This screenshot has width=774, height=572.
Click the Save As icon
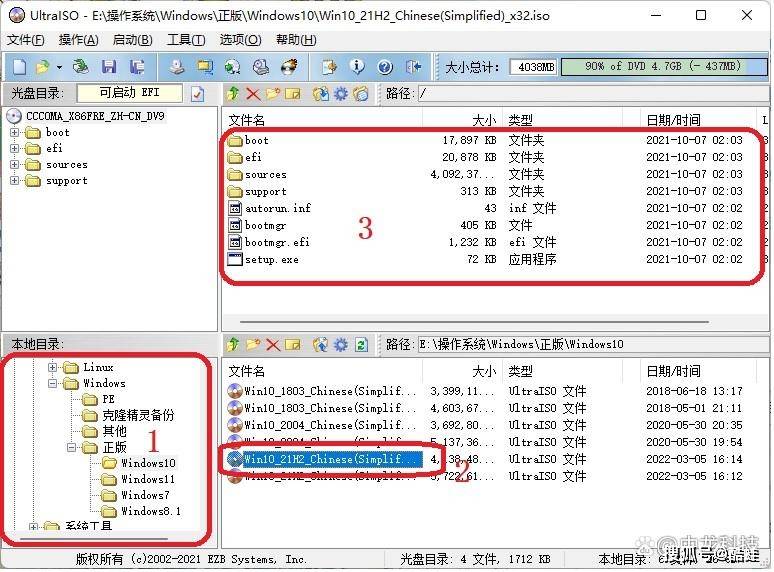pos(137,67)
